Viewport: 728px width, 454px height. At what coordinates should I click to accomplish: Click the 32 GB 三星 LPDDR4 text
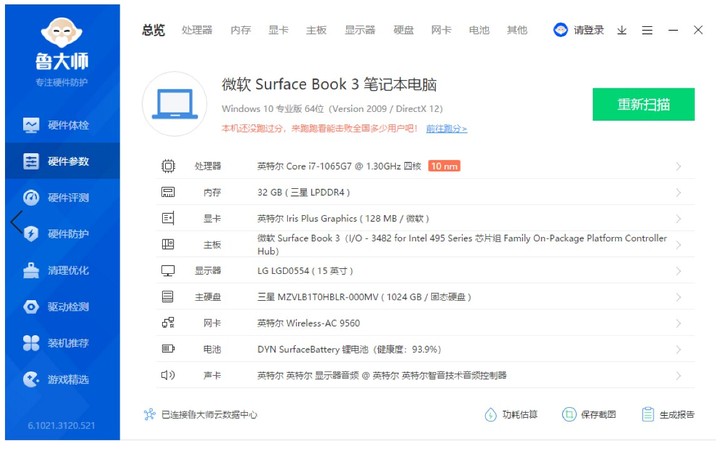pyautogui.click(x=304, y=193)
